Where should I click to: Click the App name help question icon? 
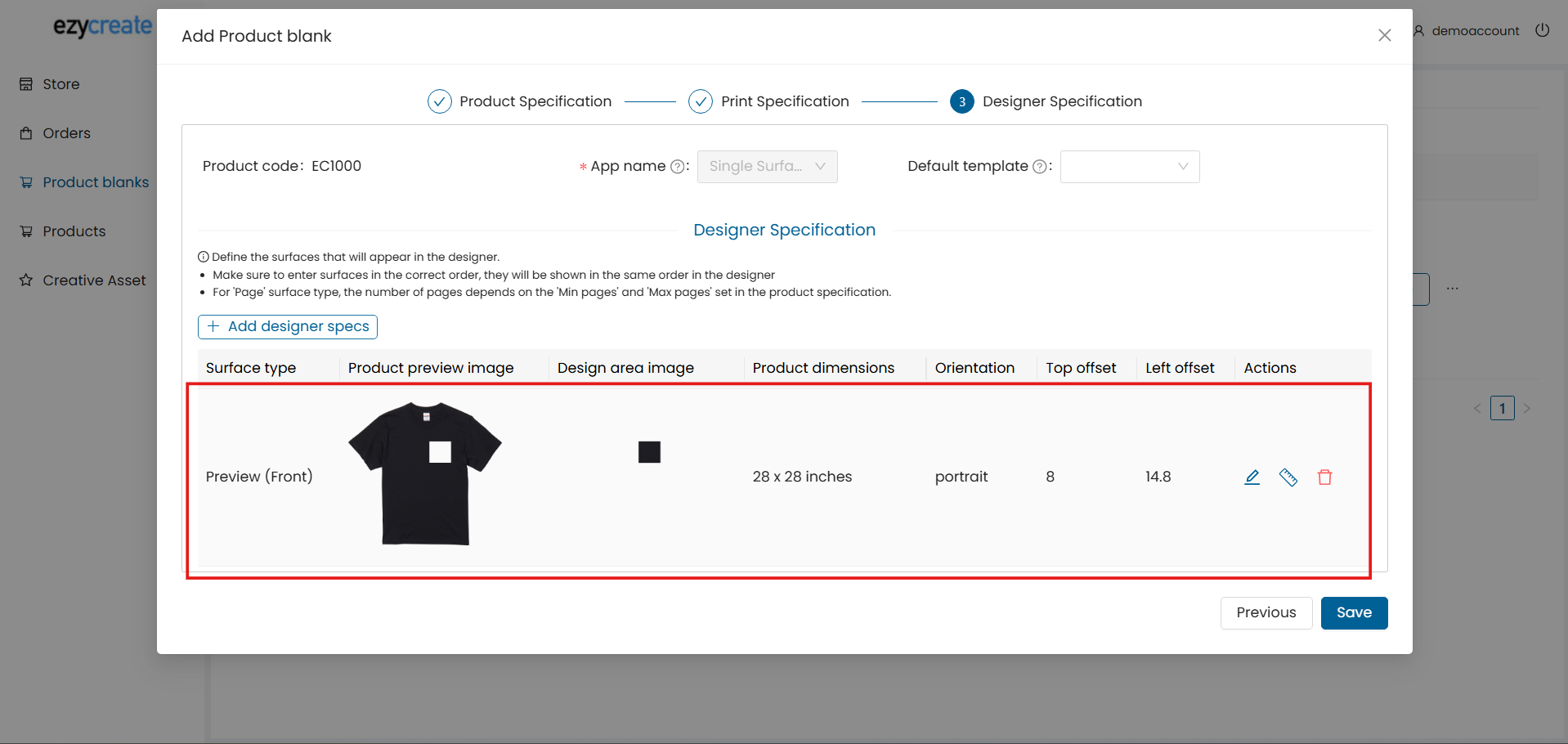coord(677,167)
